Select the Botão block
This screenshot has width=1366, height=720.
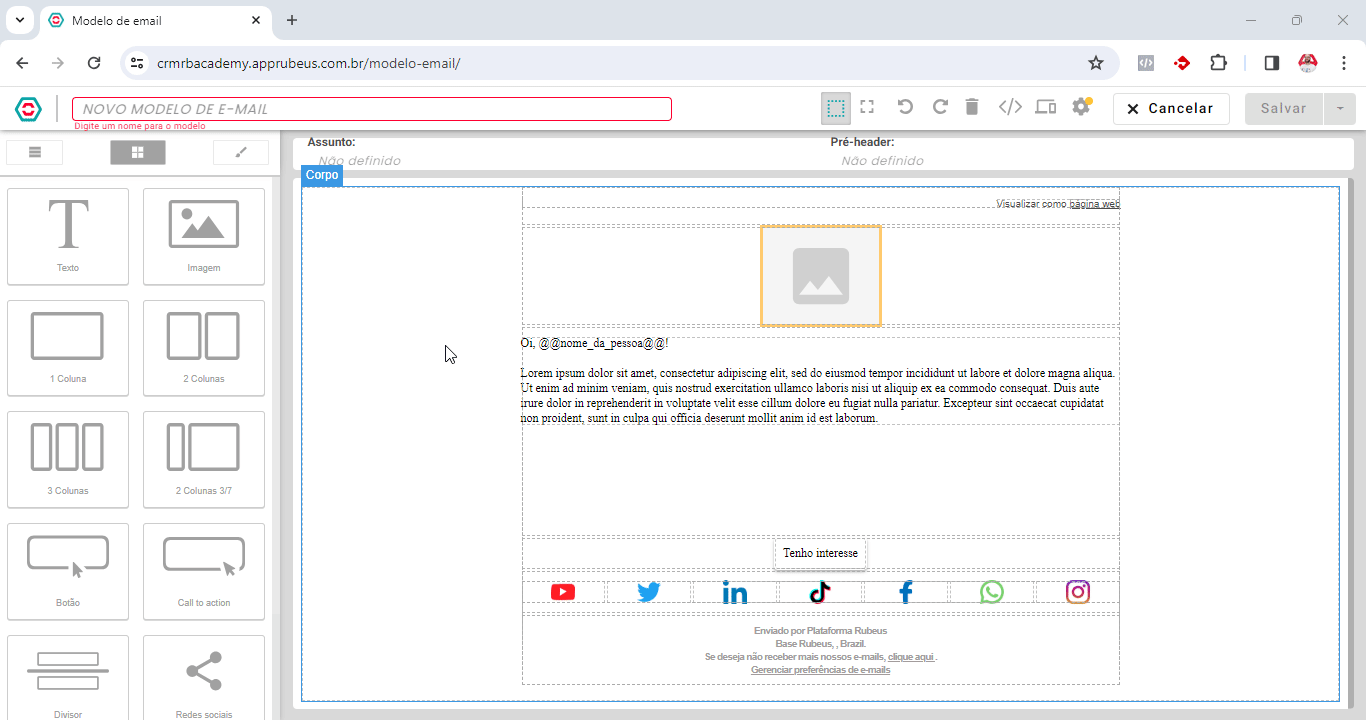[x=68, y=572]
